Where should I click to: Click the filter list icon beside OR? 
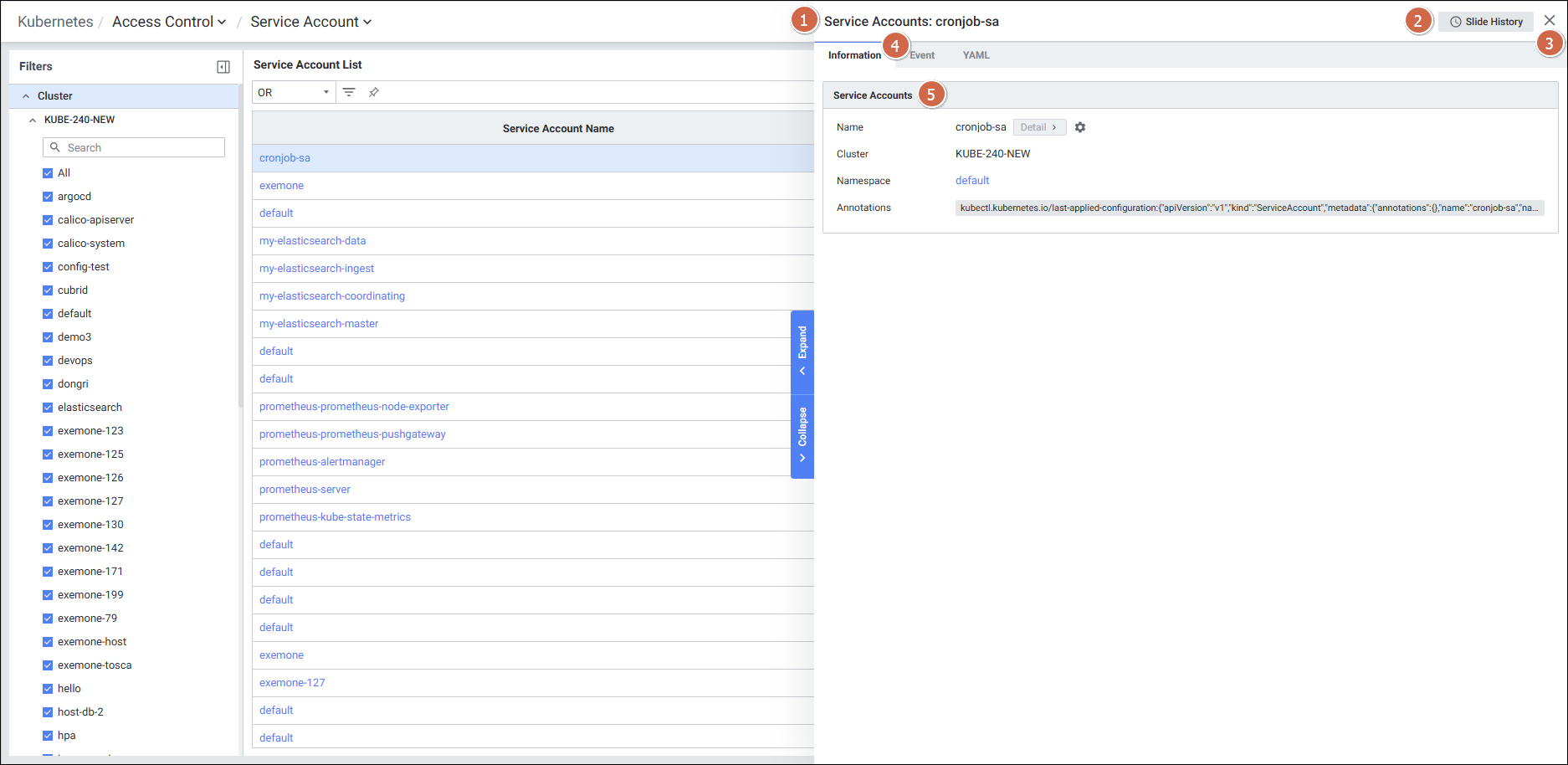click(x=349, y=92)
